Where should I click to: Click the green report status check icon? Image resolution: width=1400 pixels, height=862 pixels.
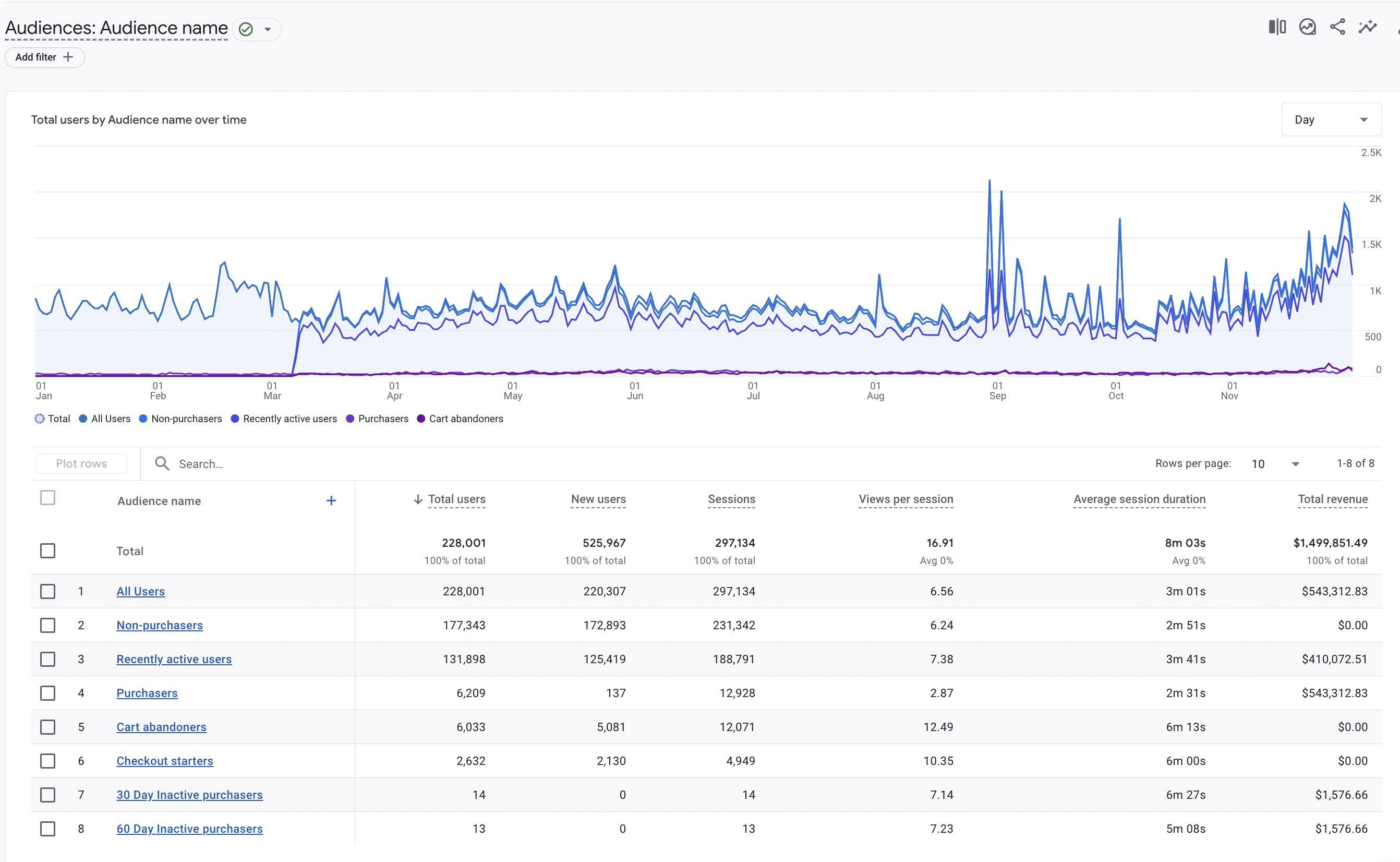pos(246,29)
